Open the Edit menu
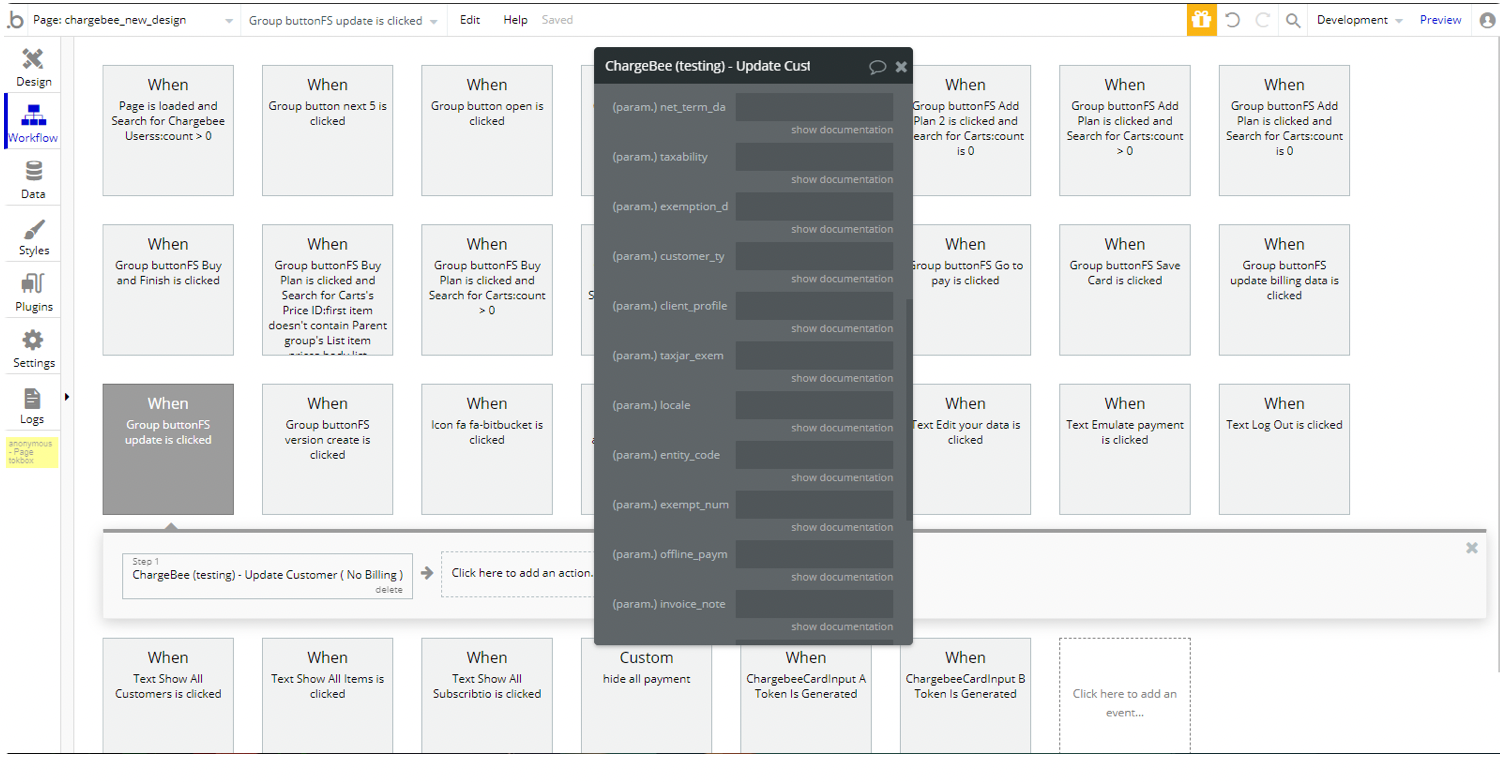The height and width of the screenshot is (782, 1500). click(470, 20)
